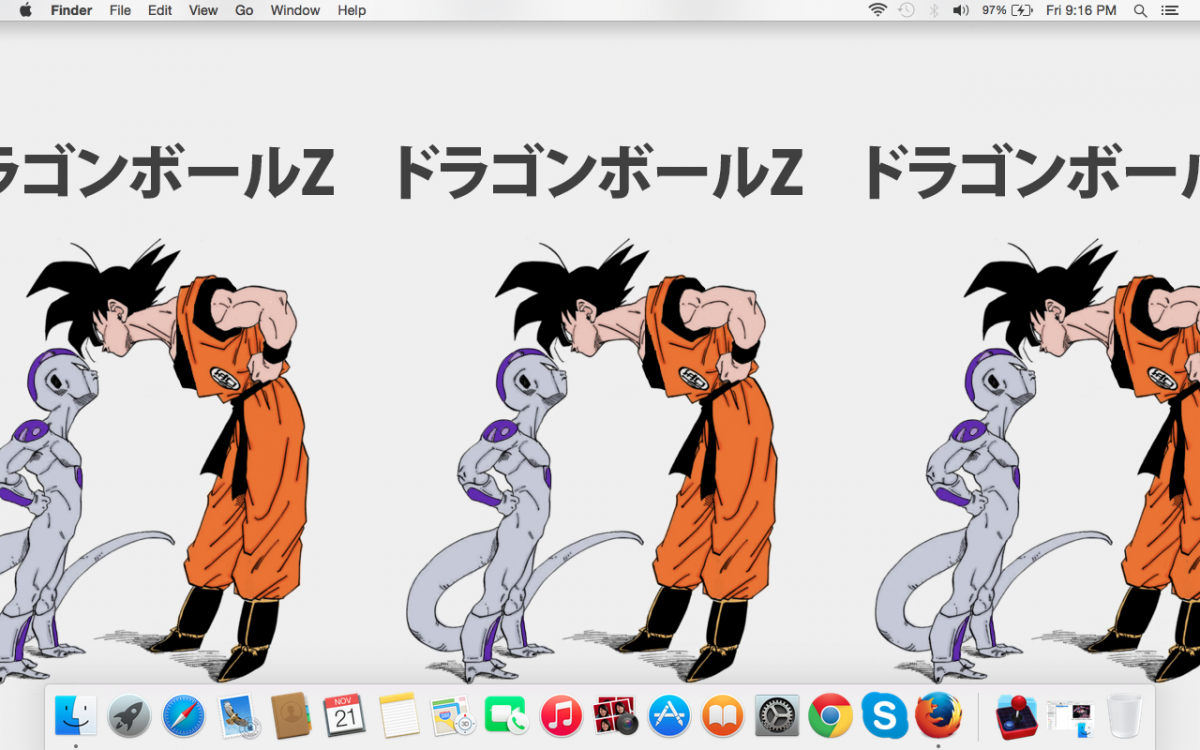Open the Go menu

click(x=244, y=10)
